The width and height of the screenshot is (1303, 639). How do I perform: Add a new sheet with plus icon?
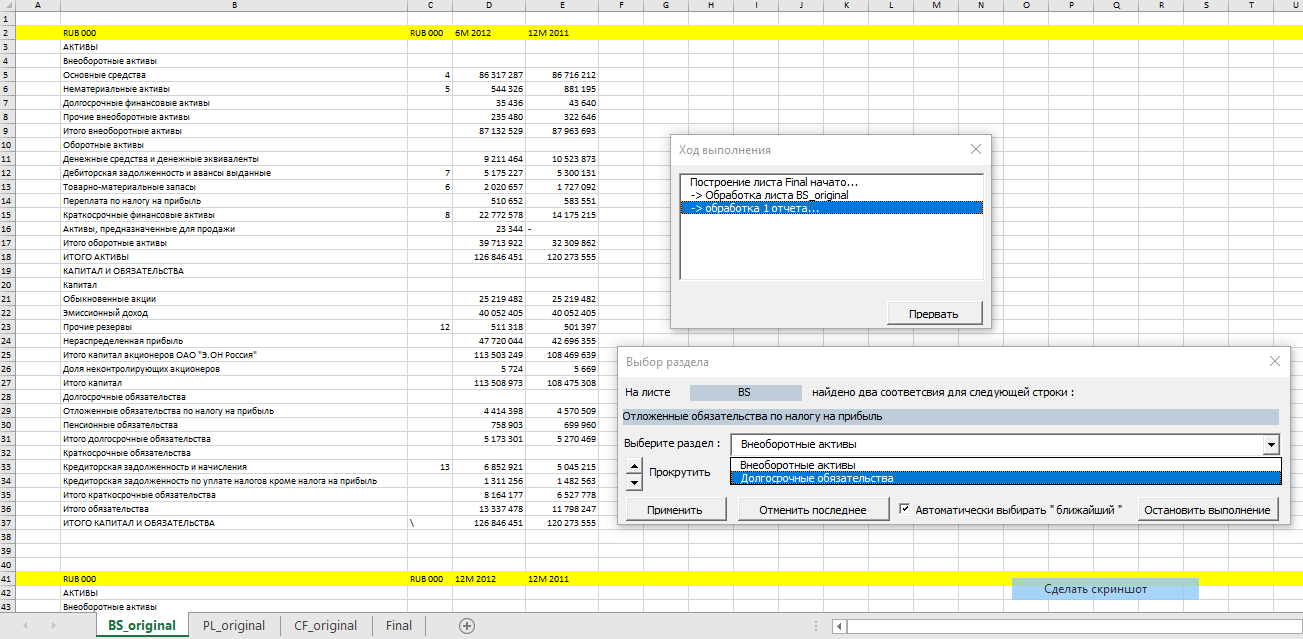point(466,626)
